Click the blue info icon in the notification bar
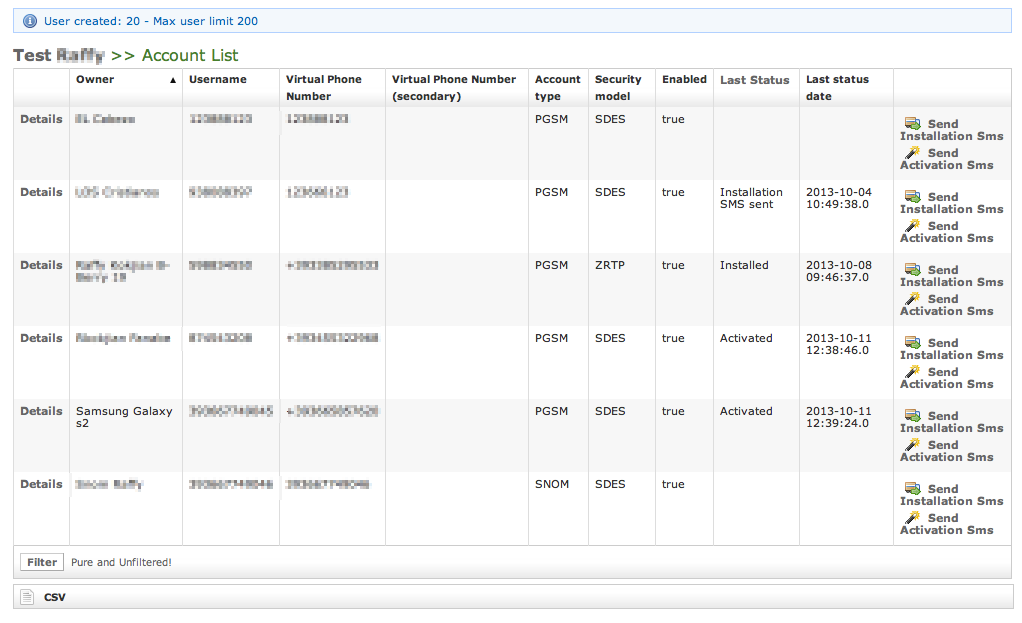This screenshot has width=1022, height=623. pyautogui.click(x=30, y=21)
